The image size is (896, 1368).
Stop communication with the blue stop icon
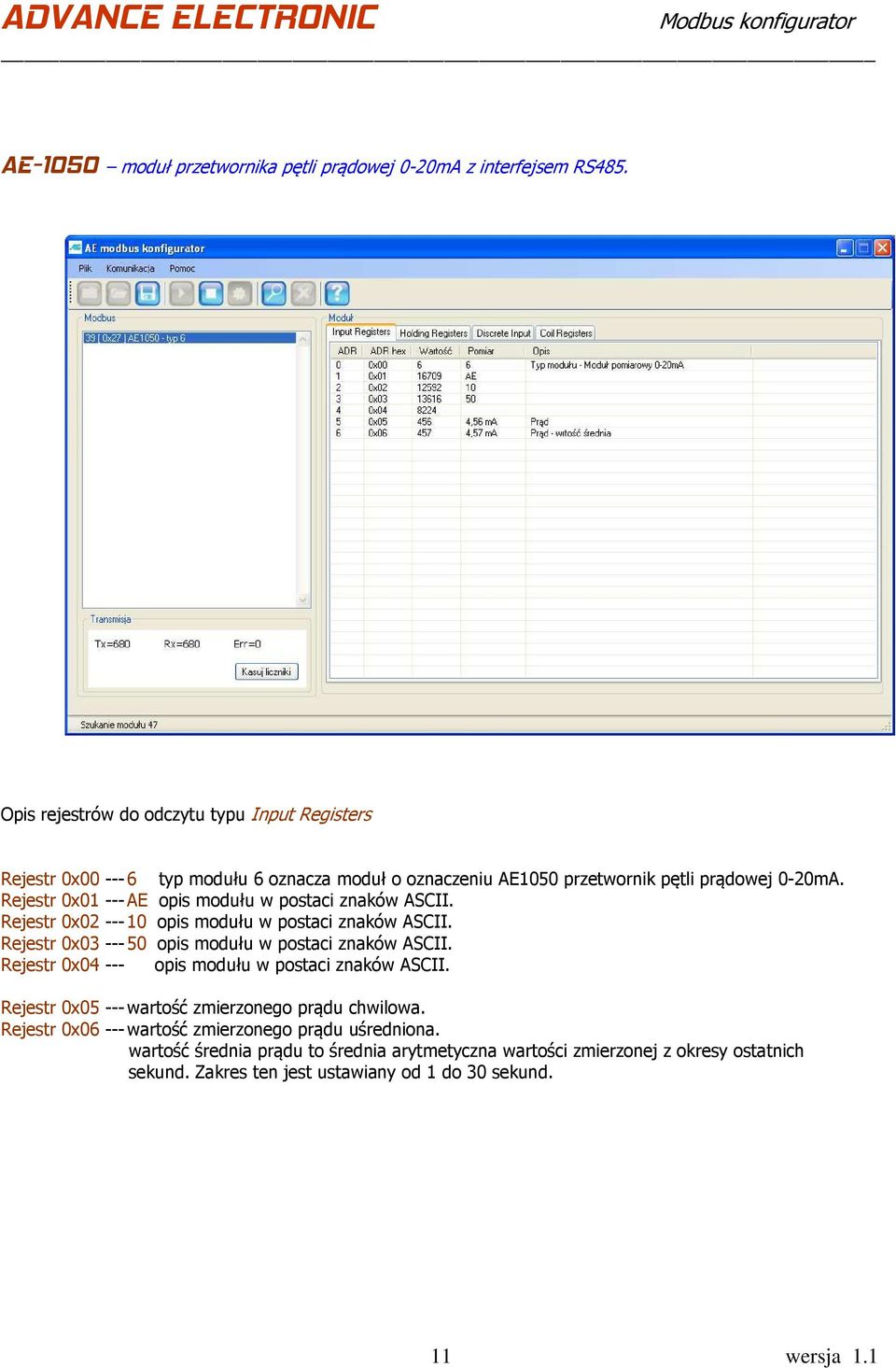click(x=212, y=293)
